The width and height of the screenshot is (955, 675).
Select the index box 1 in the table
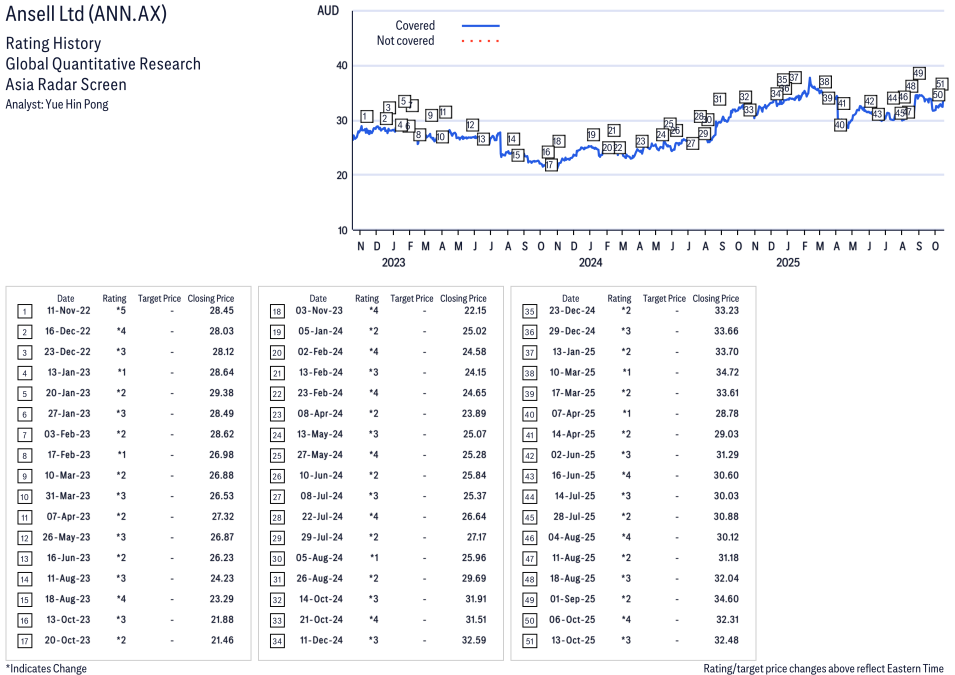coord(24,311)
